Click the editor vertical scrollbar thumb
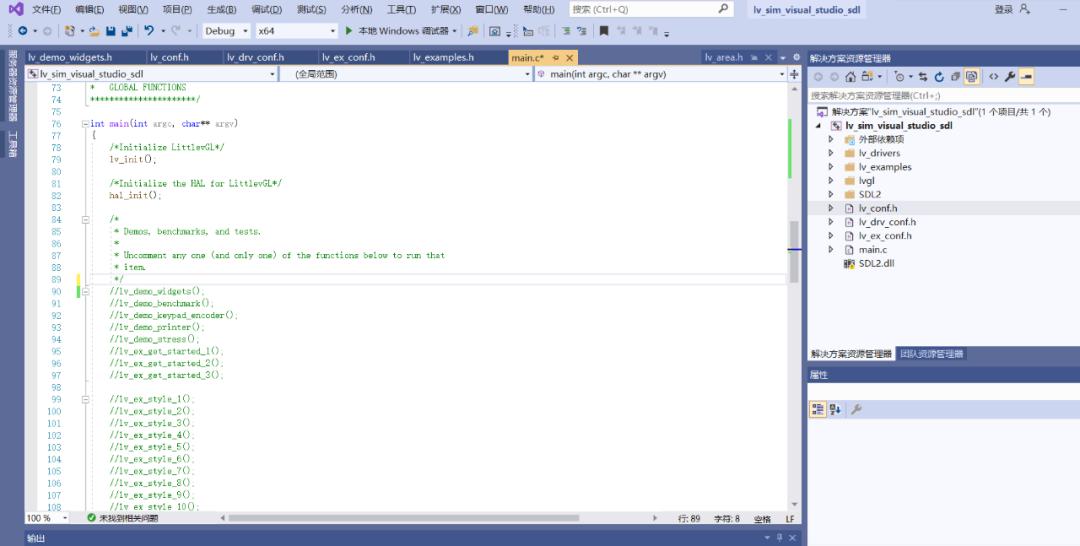This screenshot has height=546, width=1080. point(794,251)
